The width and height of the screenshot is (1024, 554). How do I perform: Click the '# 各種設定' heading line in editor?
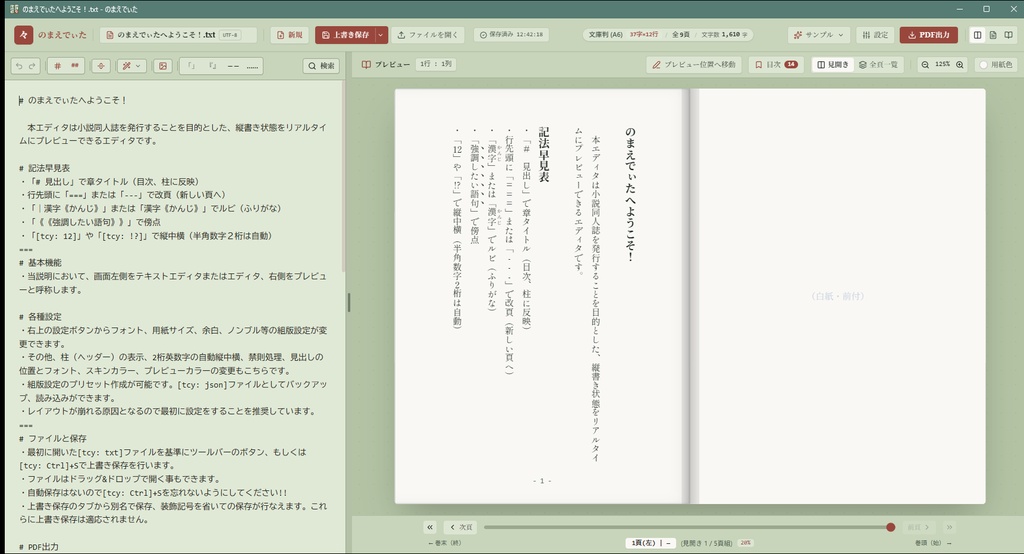[40, 317]
